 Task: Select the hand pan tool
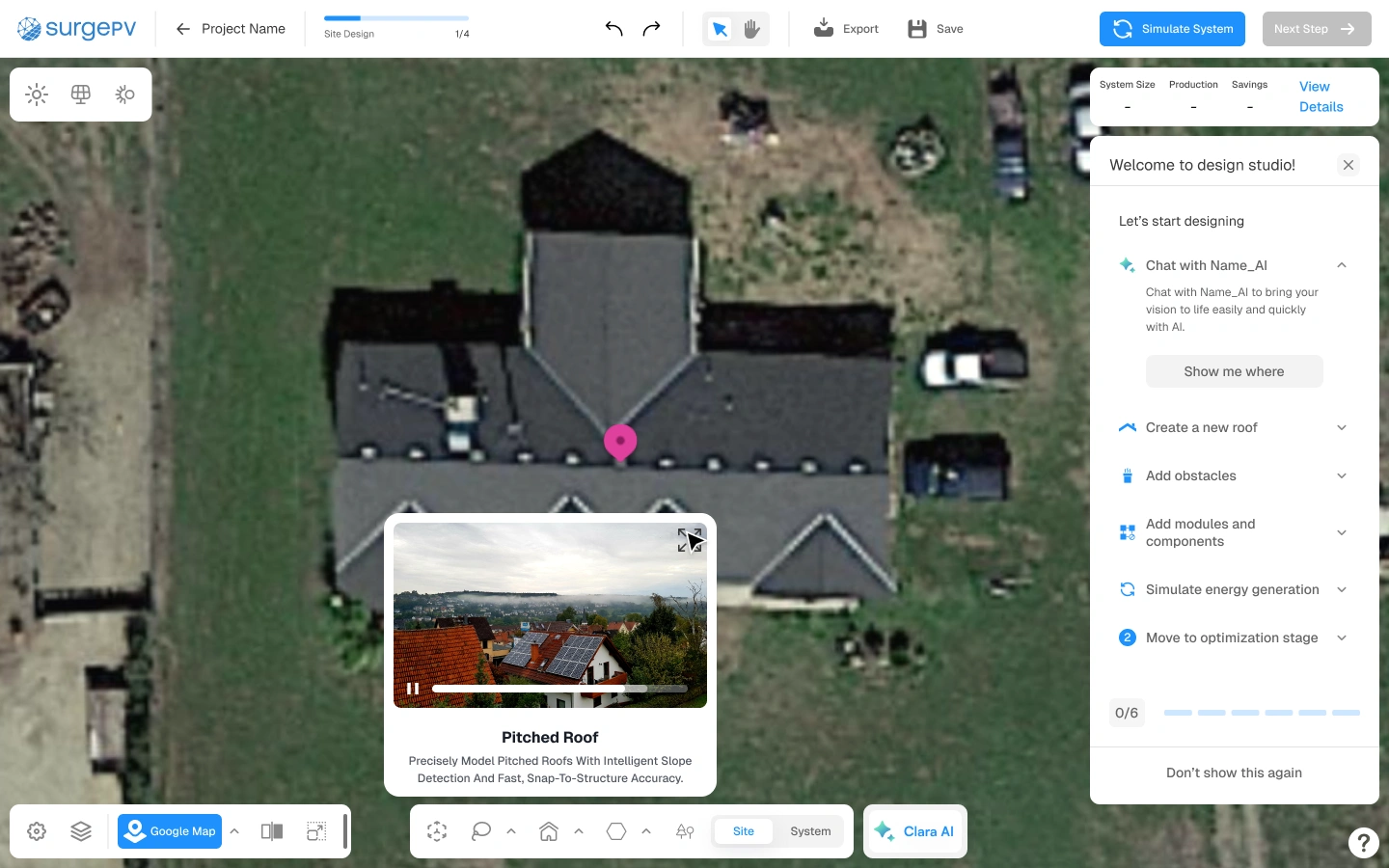click(752, 29)
